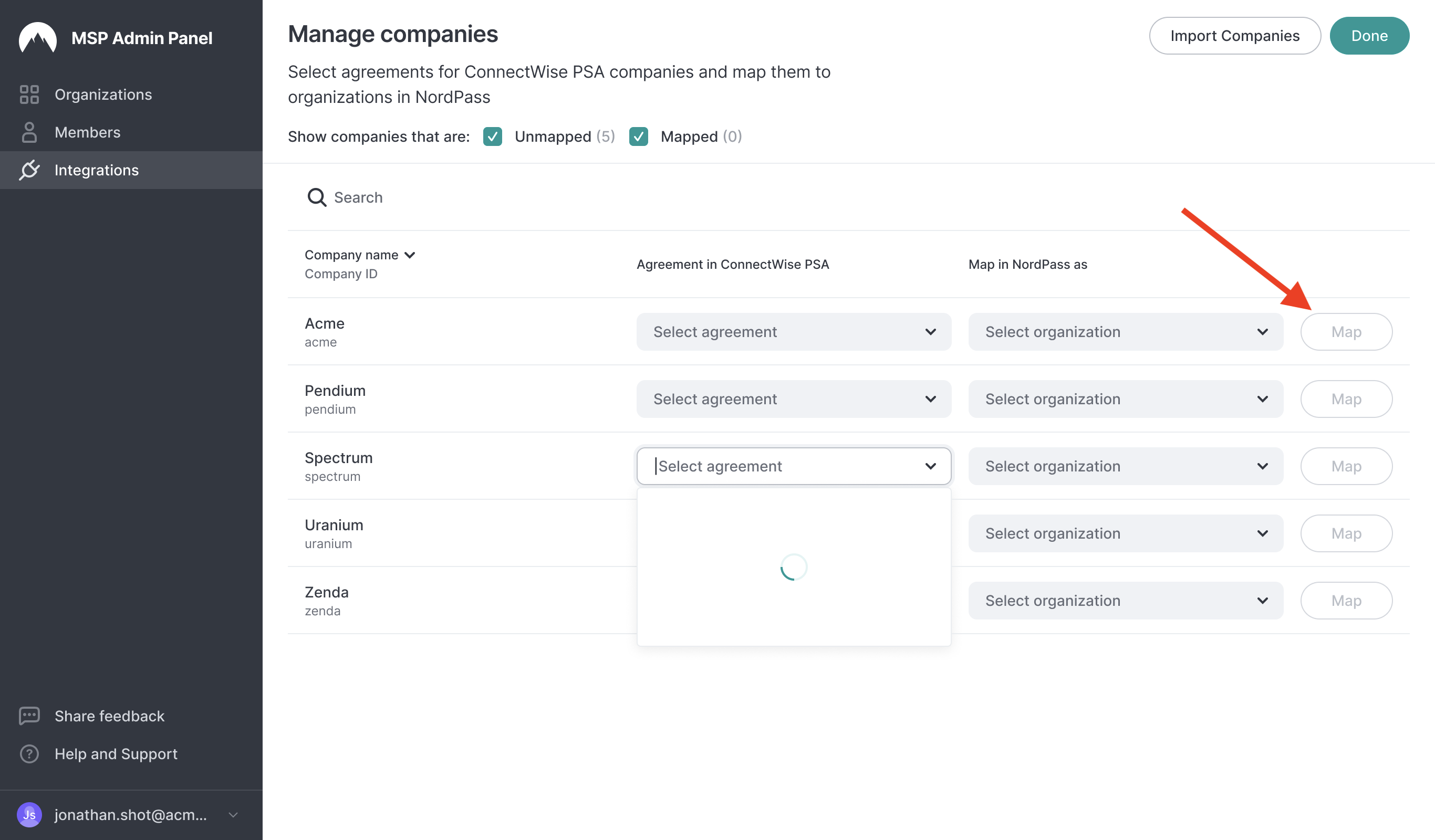Click the Agreement in ConnectWise PSA header

coord(733,264)
